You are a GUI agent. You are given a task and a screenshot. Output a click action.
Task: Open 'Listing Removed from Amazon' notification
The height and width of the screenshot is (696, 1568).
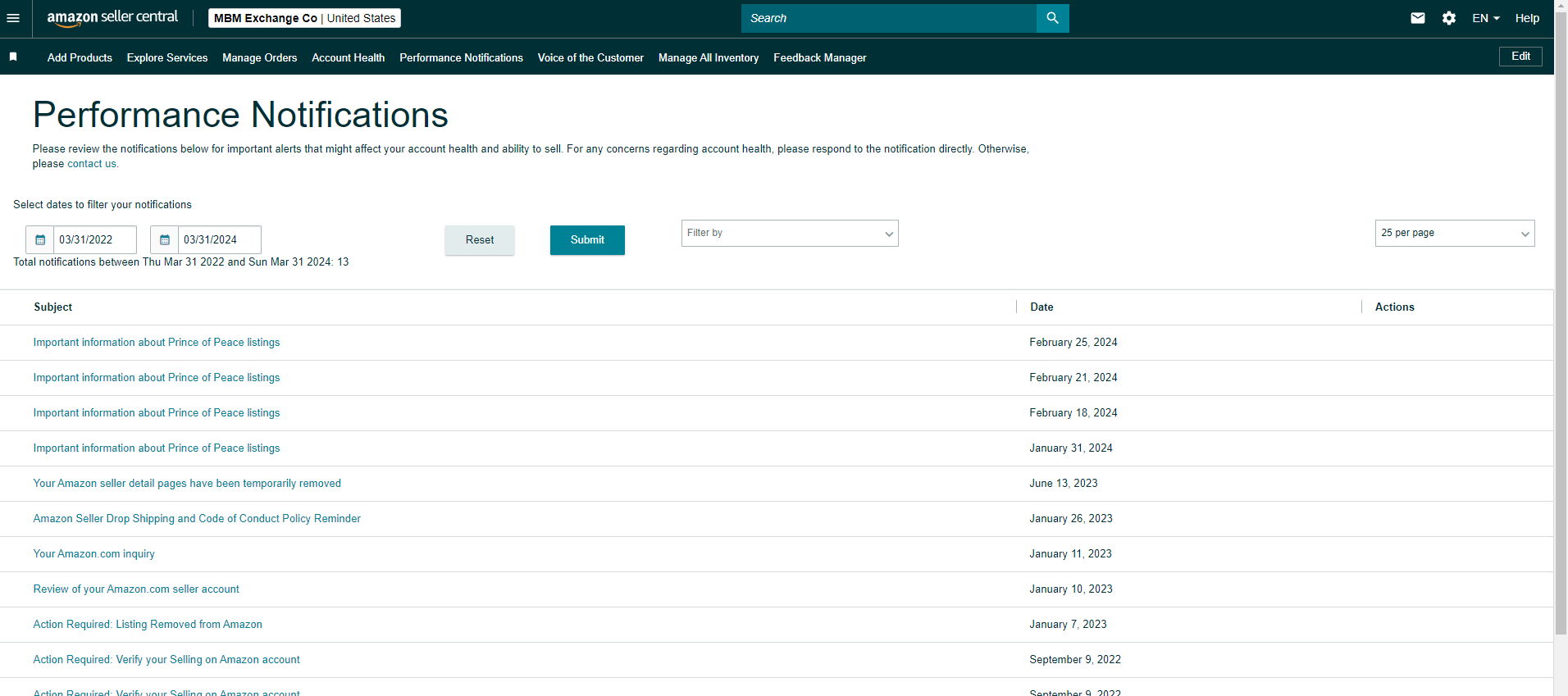[x=148, y=625]
